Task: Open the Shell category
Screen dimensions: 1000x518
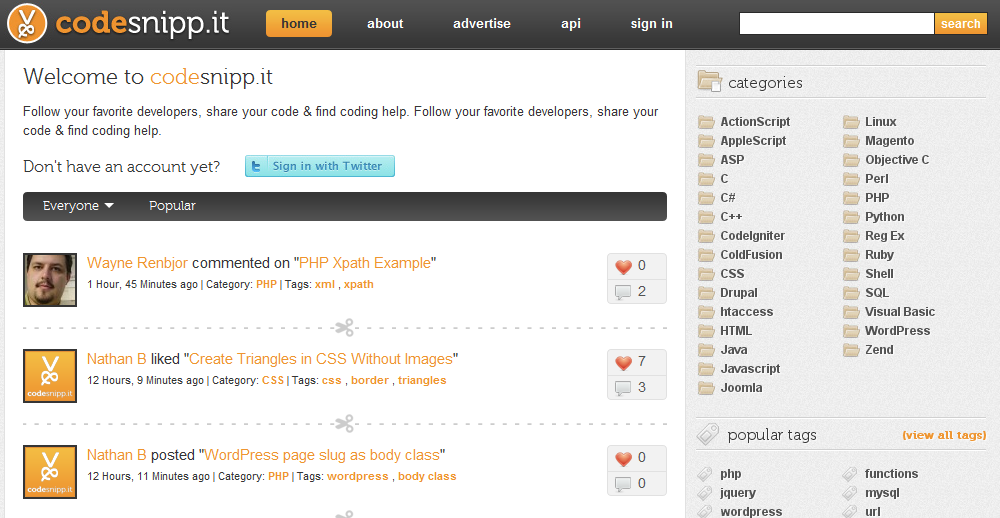Action: tap(879, 274)
